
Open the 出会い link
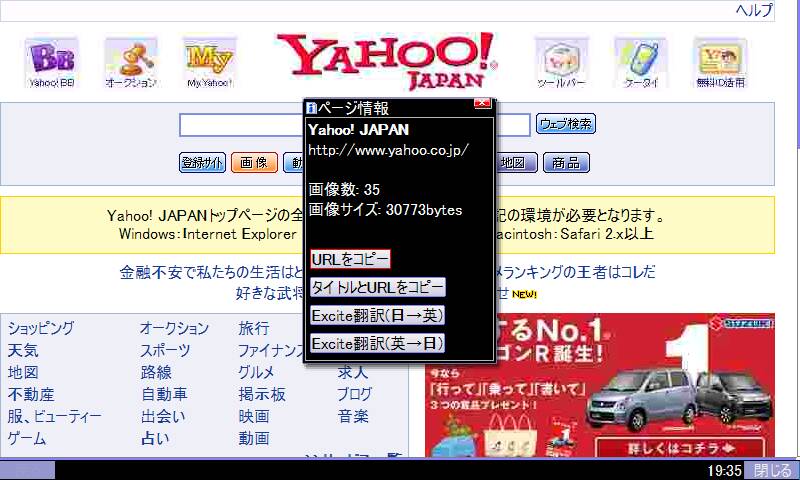[x=163, y=416]
